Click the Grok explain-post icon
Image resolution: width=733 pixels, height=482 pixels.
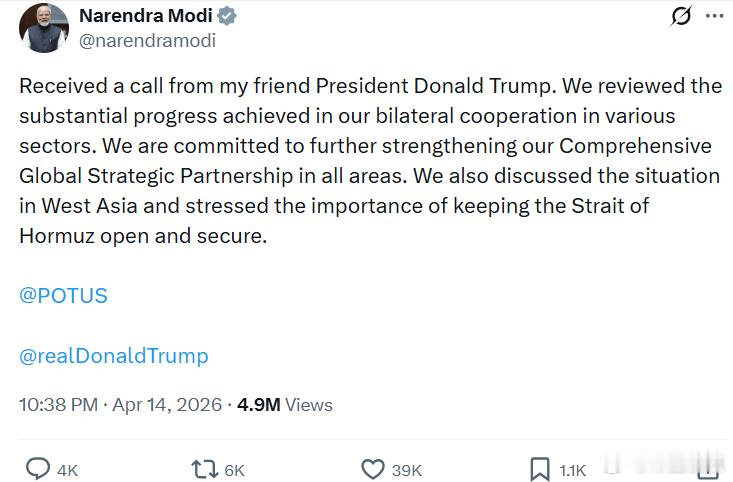681,17
